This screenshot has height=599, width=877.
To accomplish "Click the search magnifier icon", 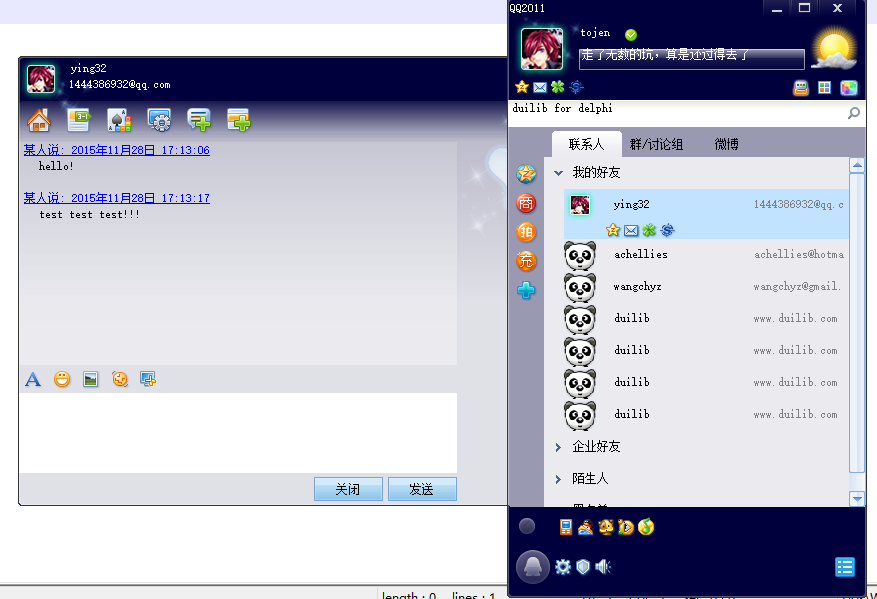I will 854,113.
